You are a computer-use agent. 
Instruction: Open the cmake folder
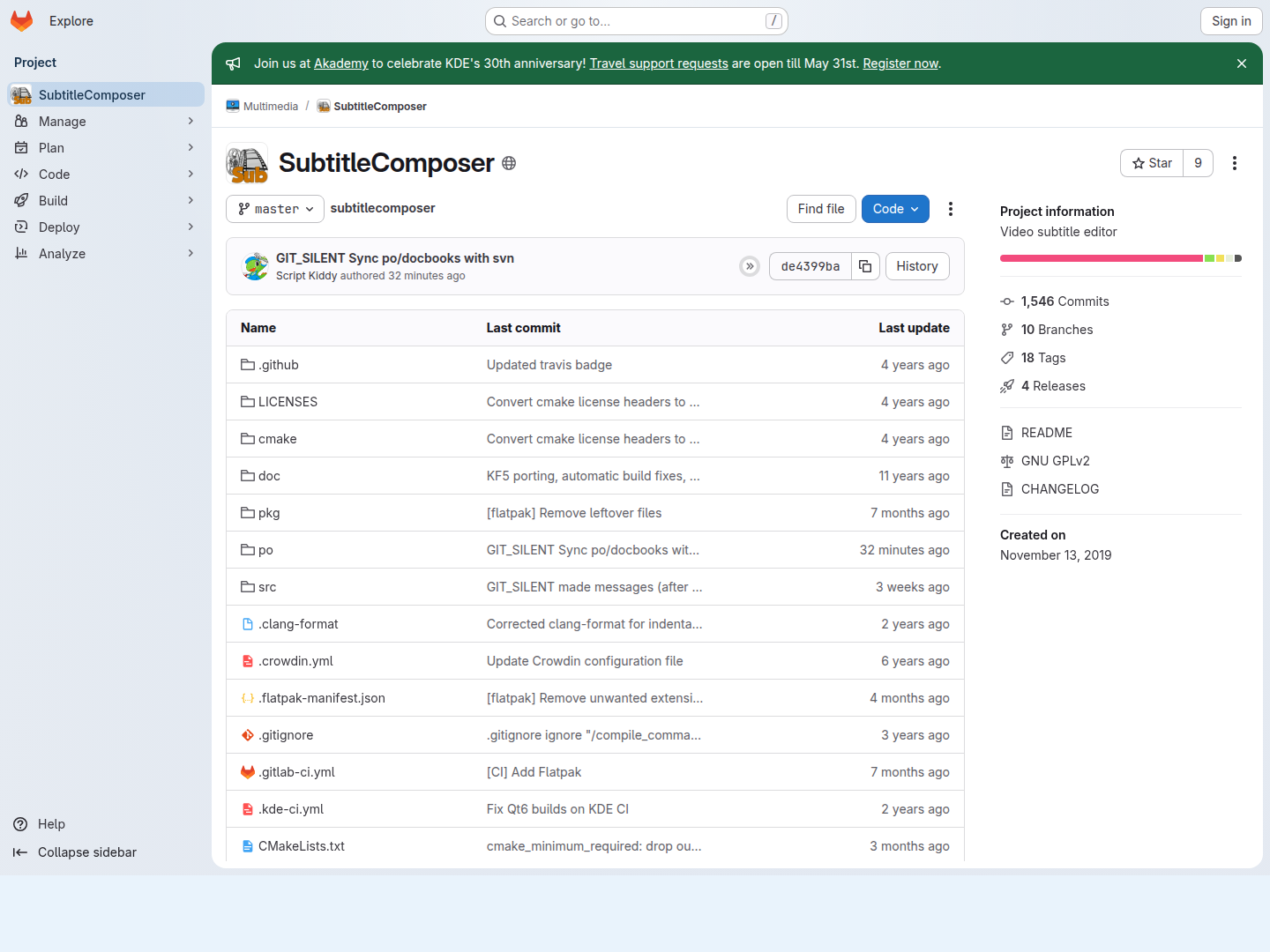[x=278, y=439]
